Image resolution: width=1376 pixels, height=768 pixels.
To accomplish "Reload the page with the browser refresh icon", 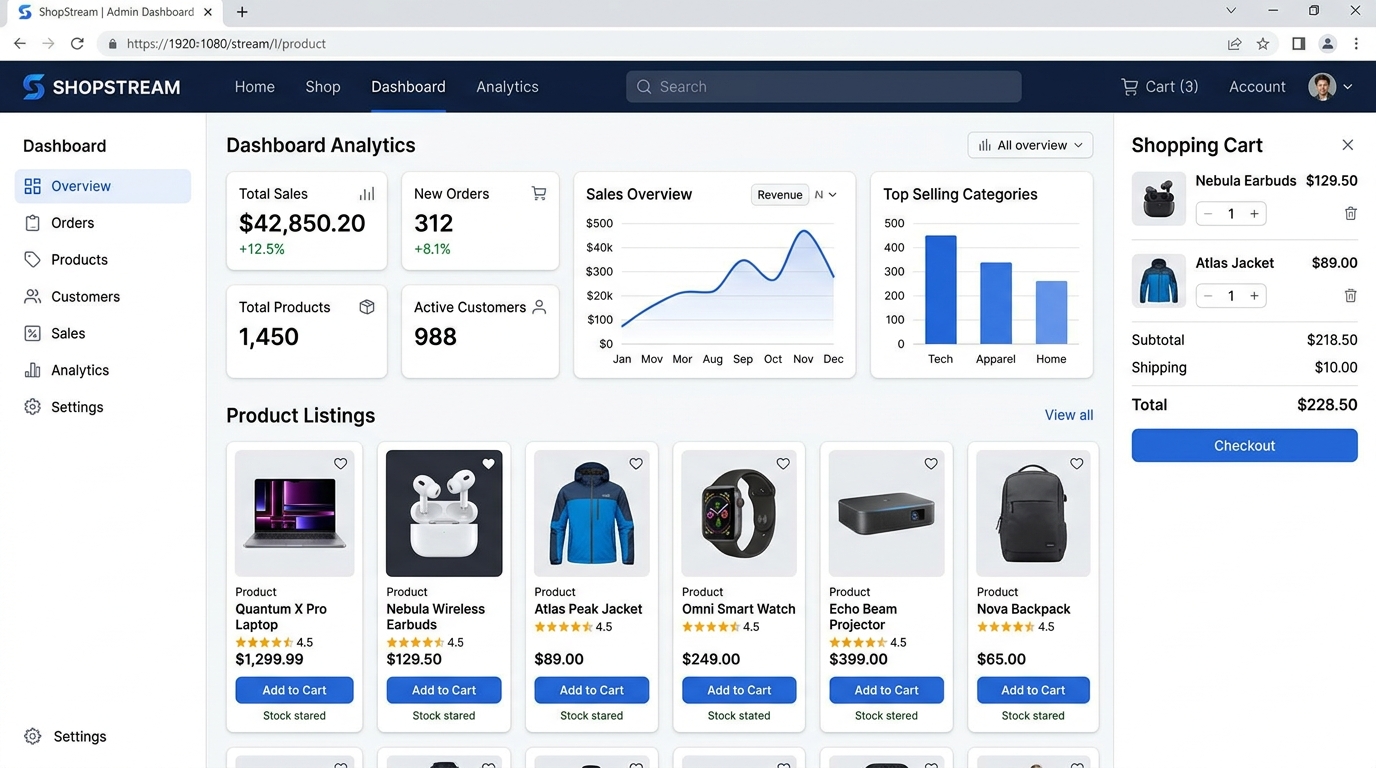I will pos(77,44).
